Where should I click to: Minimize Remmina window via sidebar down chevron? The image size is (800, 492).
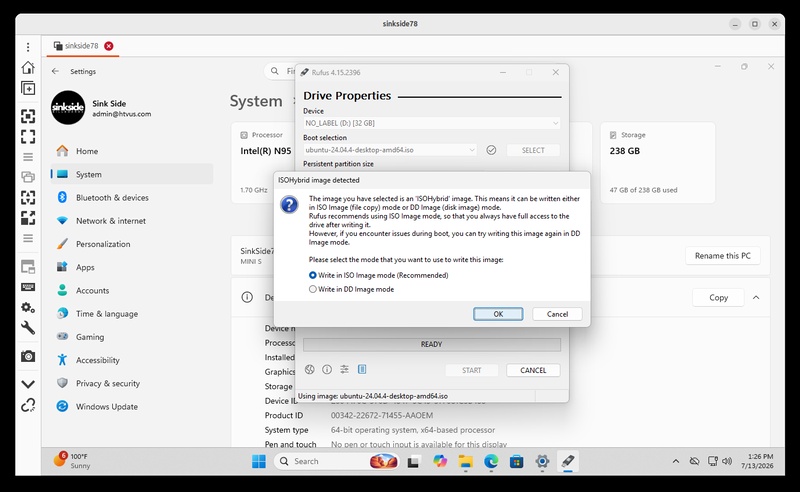click(28, 384)
